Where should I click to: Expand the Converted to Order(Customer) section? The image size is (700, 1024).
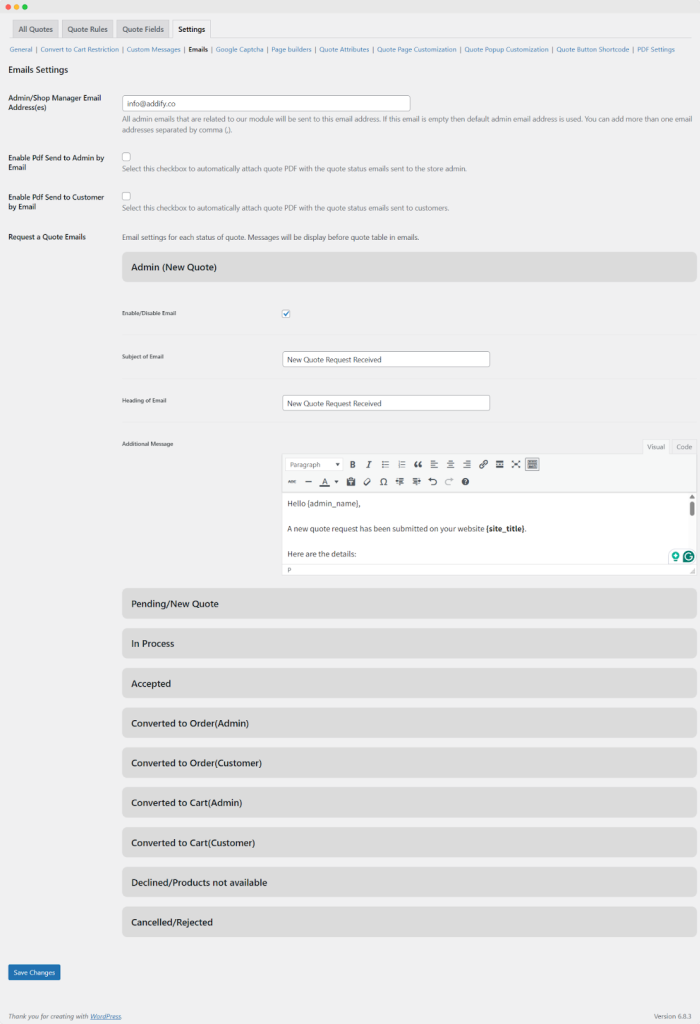tap(408, 763)
